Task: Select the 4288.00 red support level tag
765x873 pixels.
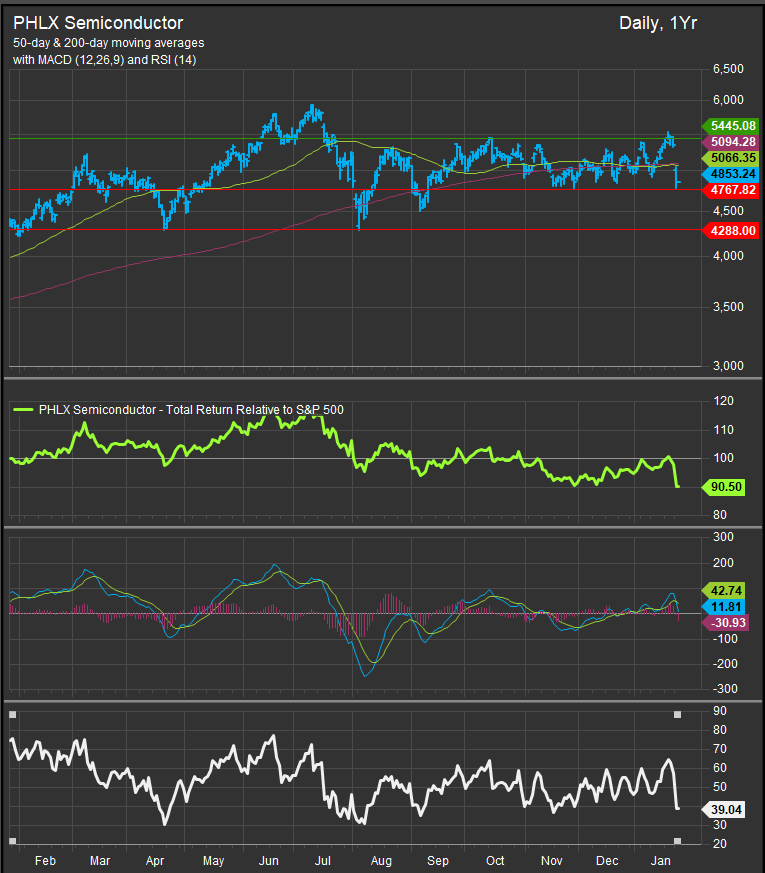Action: 730,230
